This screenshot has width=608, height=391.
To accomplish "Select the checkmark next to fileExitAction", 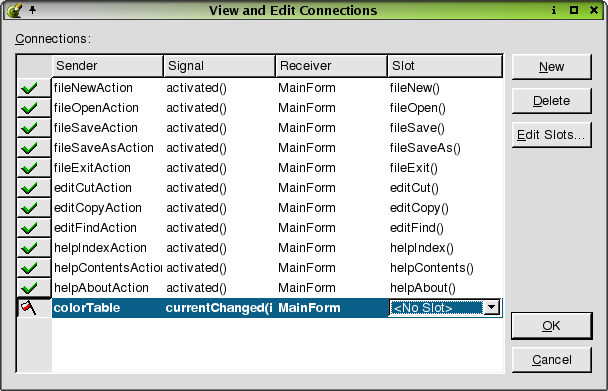I will tap(29, 168).
